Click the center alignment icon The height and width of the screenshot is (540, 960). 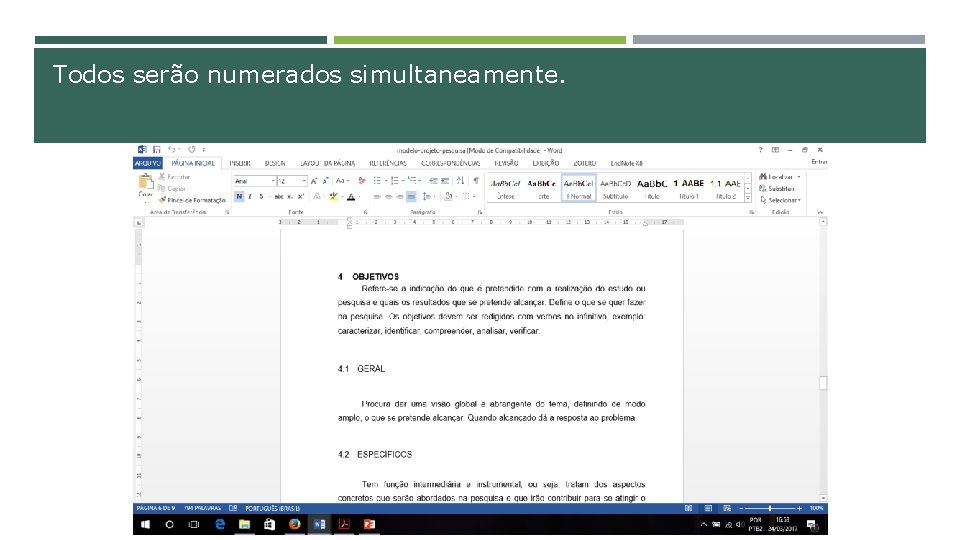coord(389,197)
